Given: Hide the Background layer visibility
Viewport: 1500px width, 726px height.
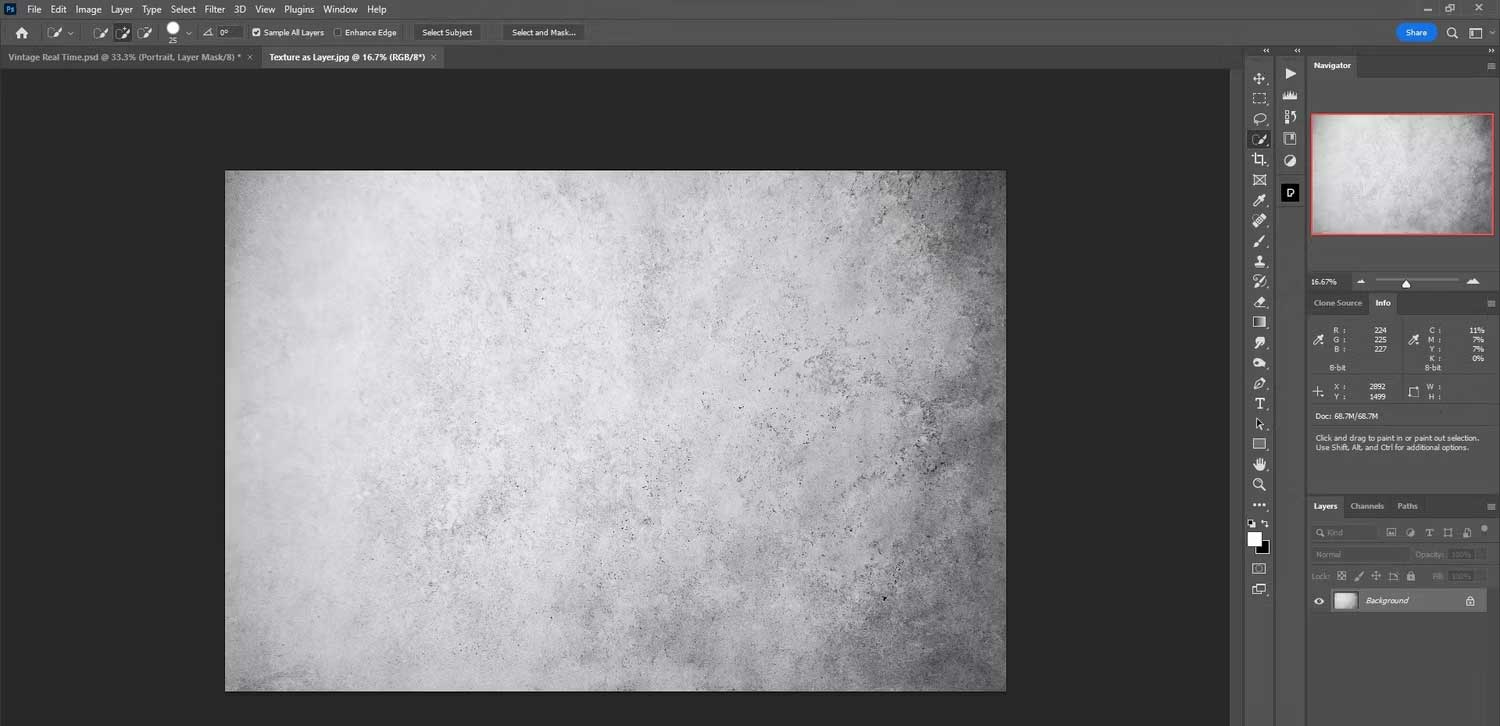Looking at the screenshot, I should pos(1319,600).
